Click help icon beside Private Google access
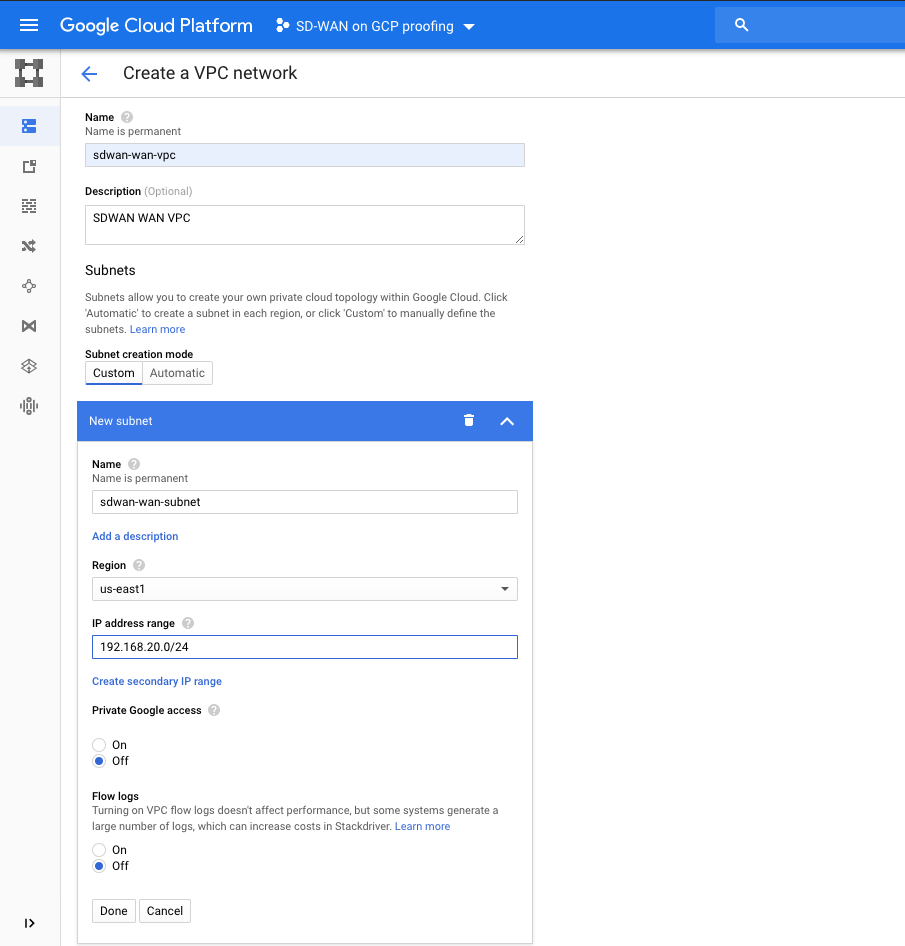 point(214,710)
